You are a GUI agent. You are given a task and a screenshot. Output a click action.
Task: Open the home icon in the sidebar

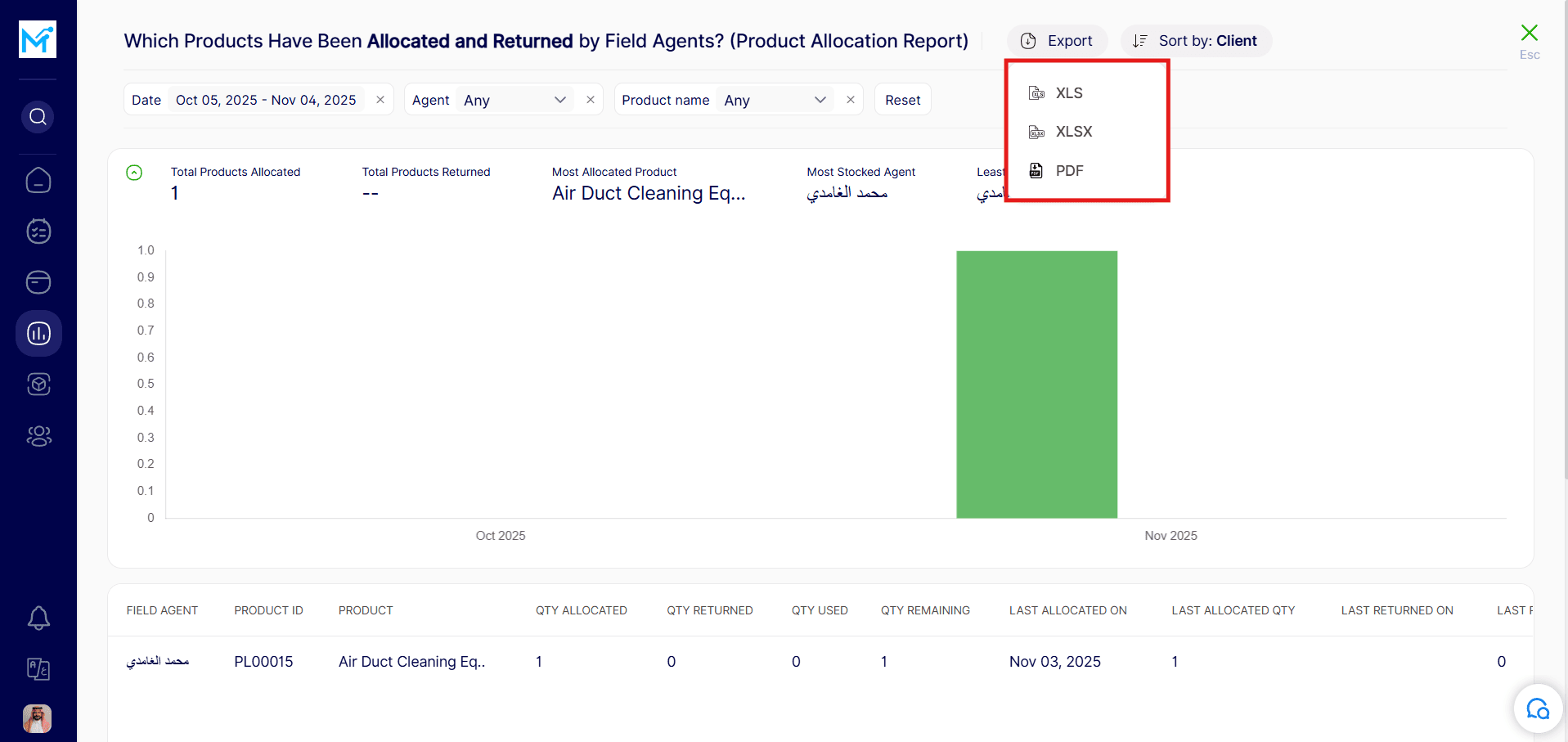coord(38,181)
